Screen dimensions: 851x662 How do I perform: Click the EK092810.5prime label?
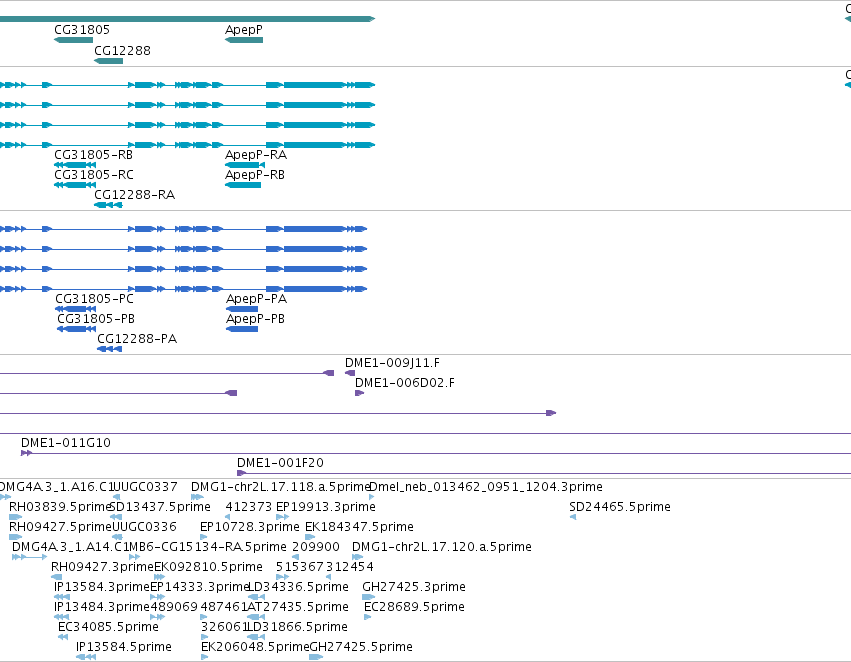point(208,567)
